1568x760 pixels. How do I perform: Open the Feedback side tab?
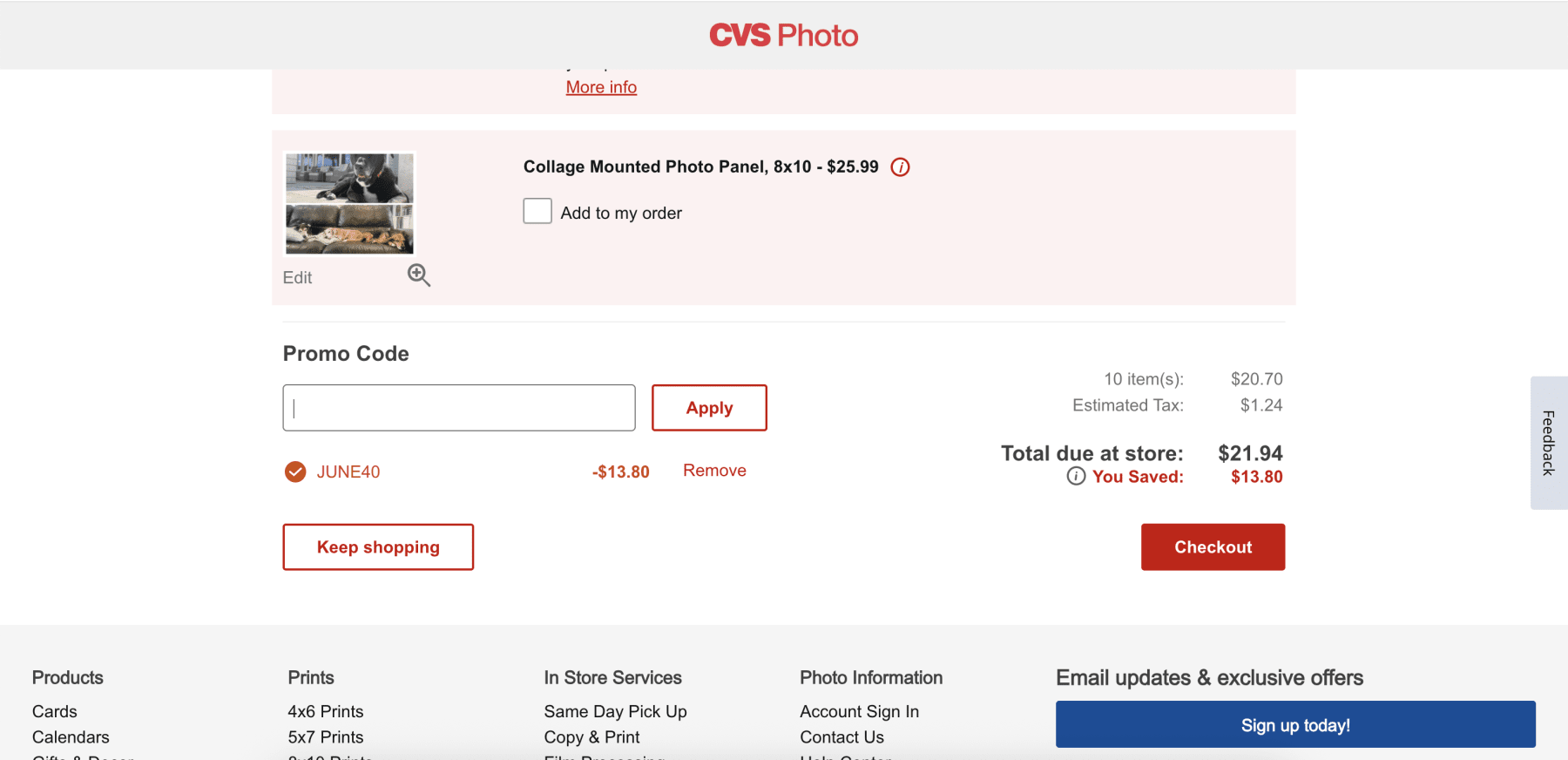tap(1548, 443)
